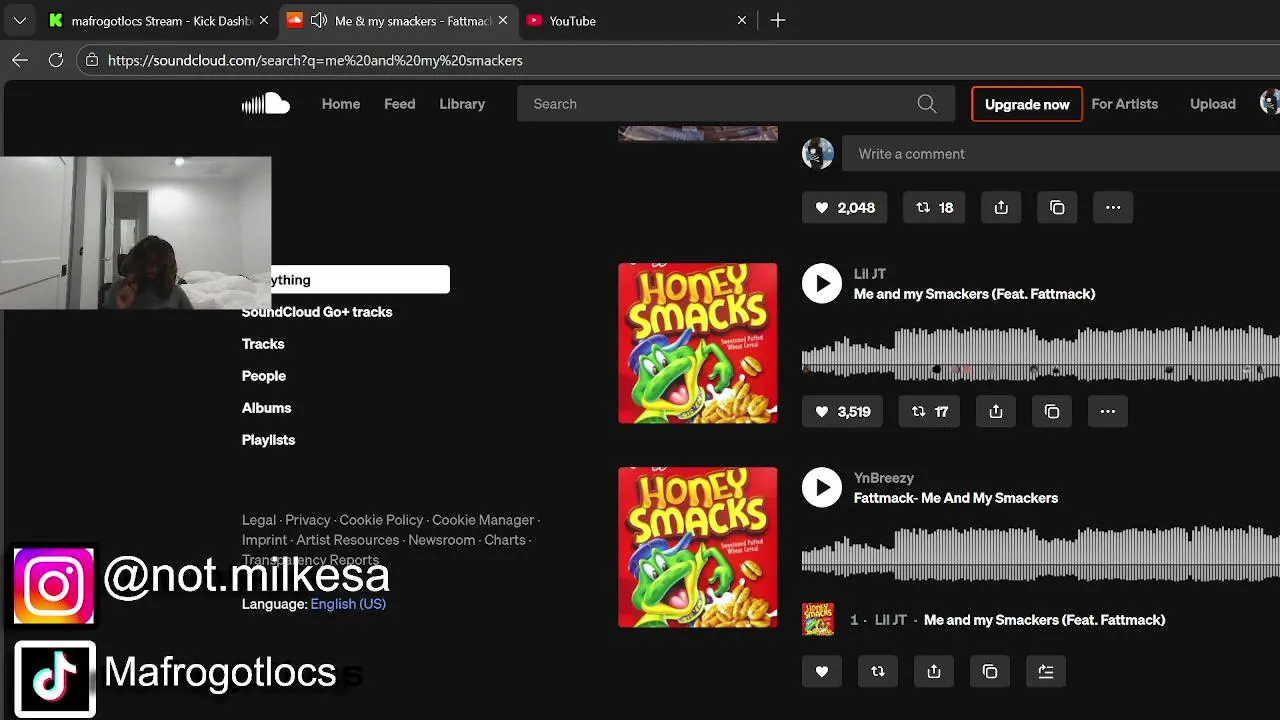Copy link of the 2,048-likes track
Image resolution: width=1280 pixels, height=720 pixels.
coord(1057,208)
